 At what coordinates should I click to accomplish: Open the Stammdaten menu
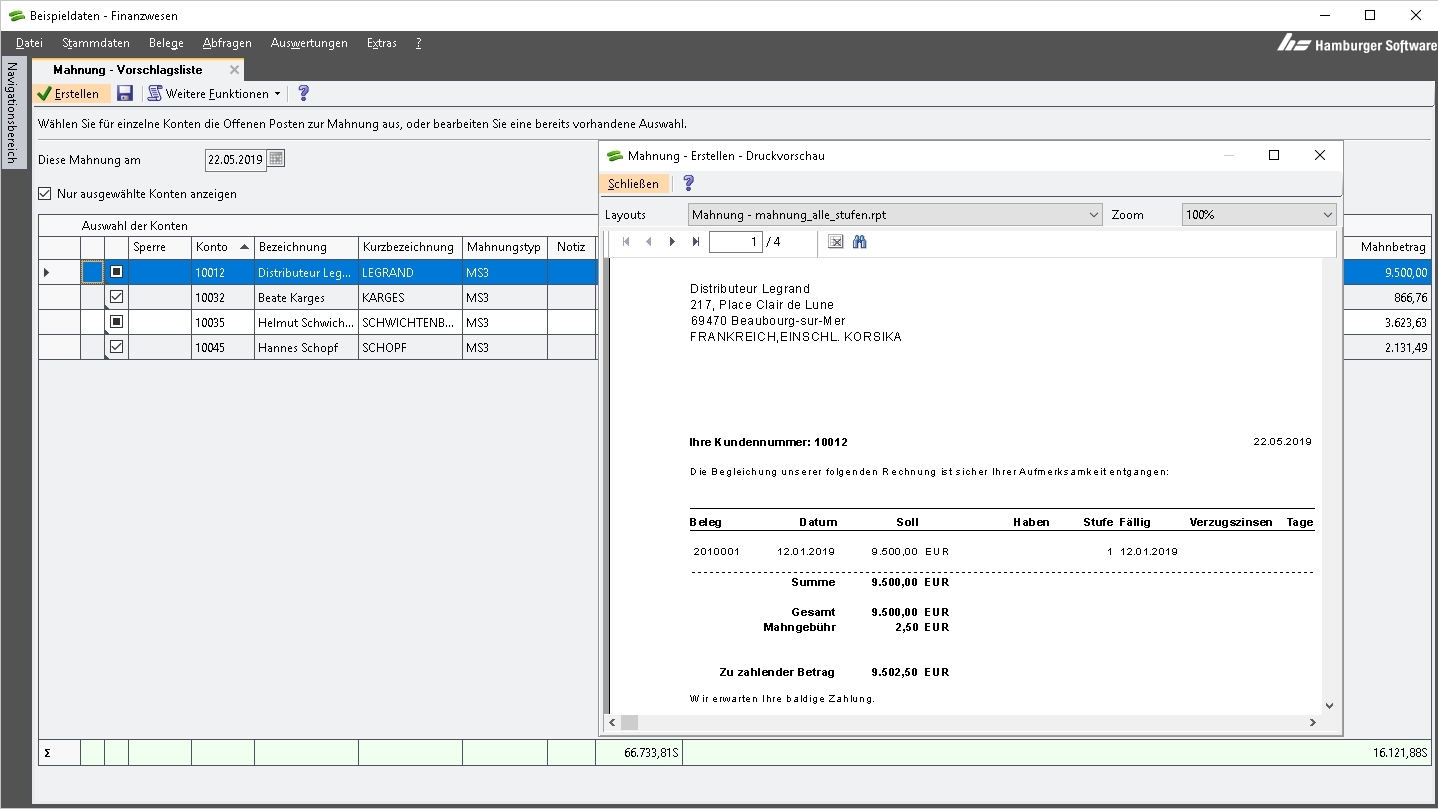click(x=96, y=43)
